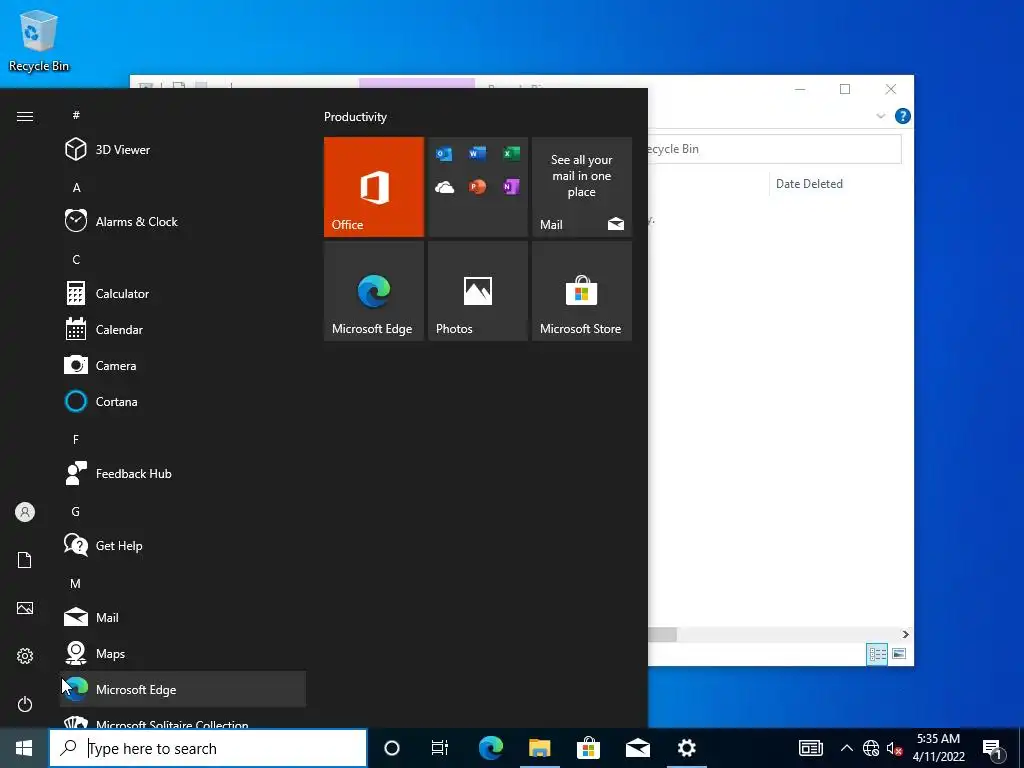This screenshot has width=1024, height=768.
Task: Click the letter F section header
Action: point(76,440)
